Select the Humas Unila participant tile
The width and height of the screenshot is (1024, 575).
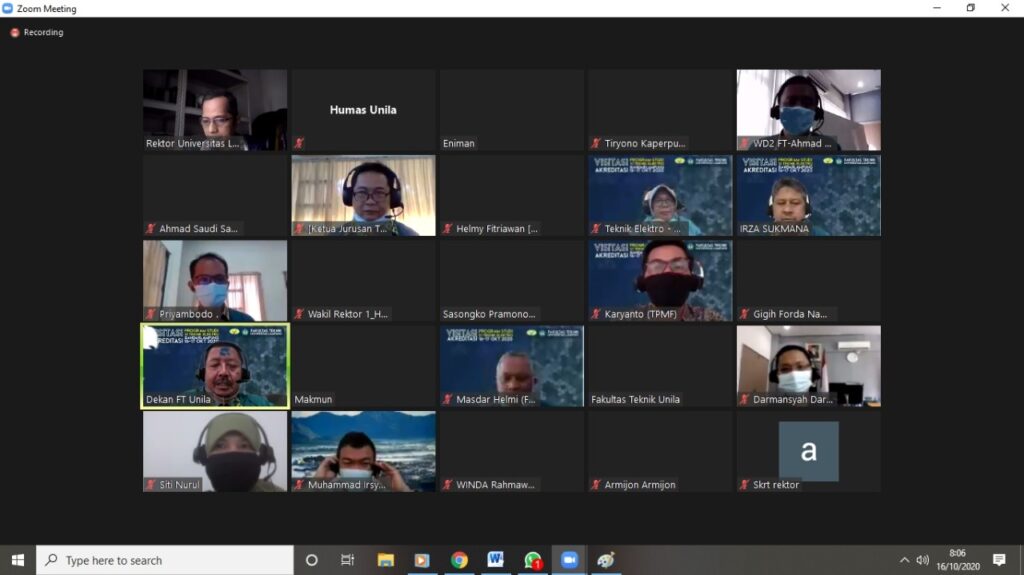pyautogui.click(x=363, y=110)
